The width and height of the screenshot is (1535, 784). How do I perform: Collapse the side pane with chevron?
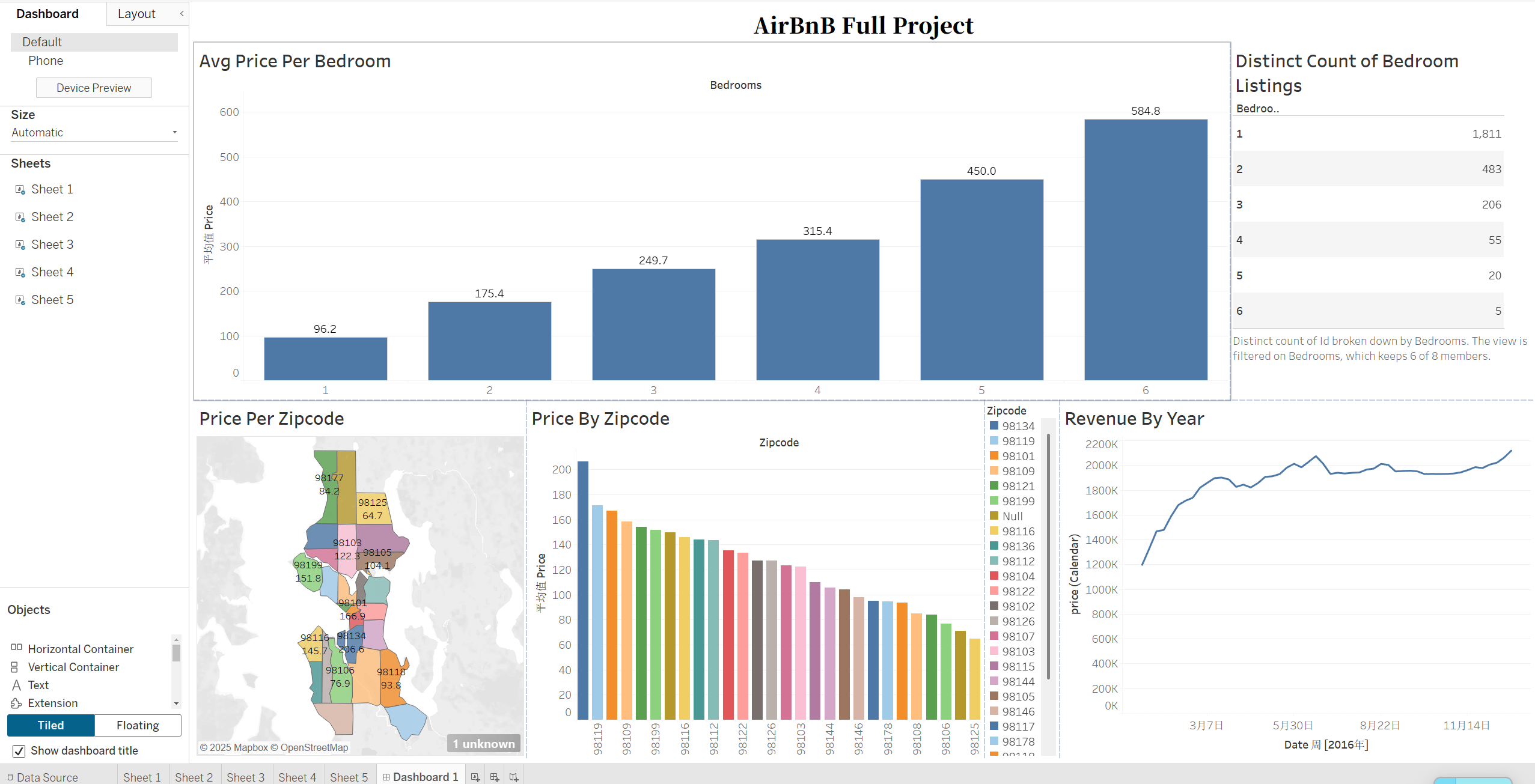pyautogui.click(x=182, y=13)
